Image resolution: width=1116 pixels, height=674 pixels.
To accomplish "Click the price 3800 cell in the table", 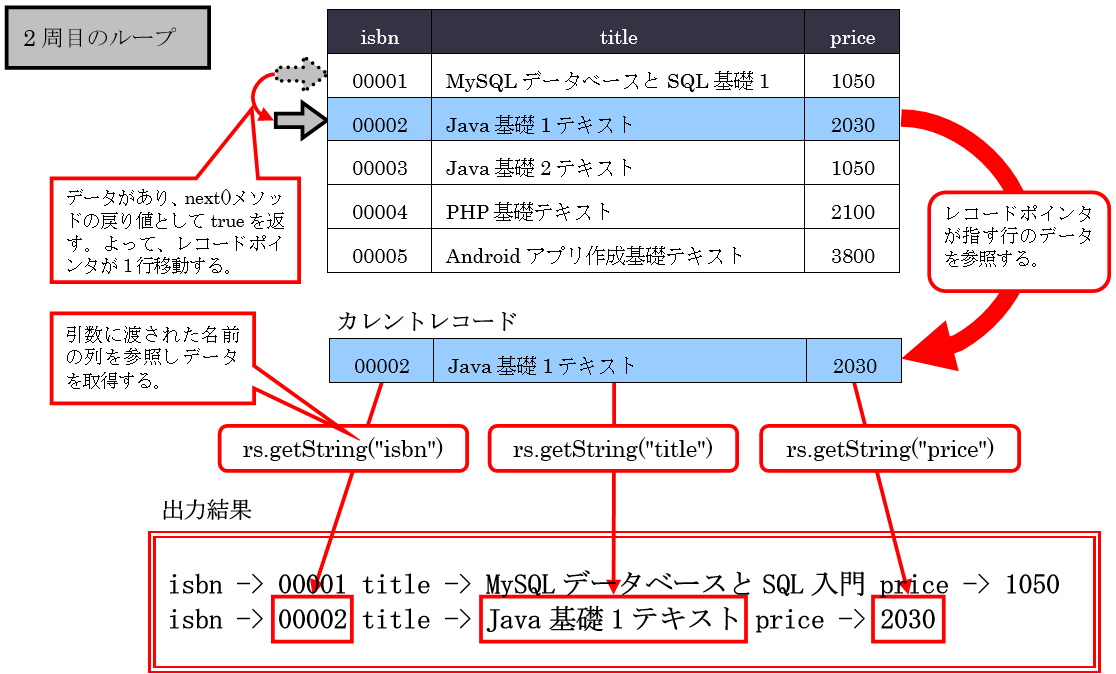I will pos(852,255).
